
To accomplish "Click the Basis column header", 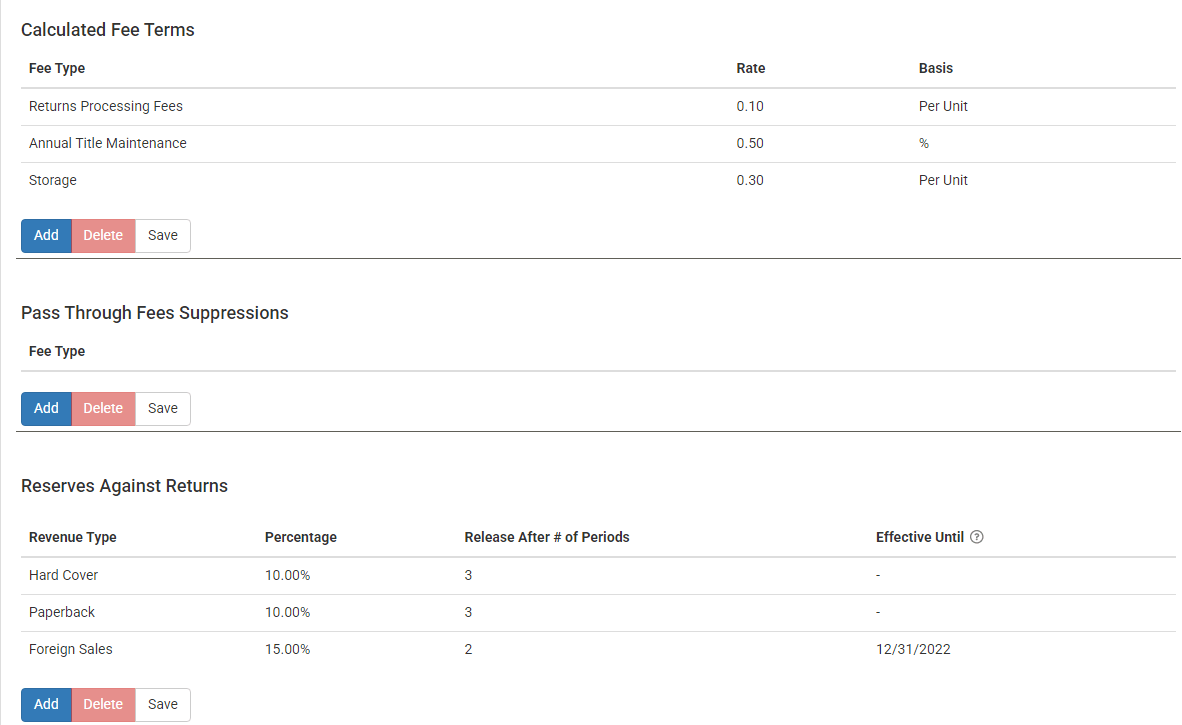I will [x=935, y=69].
